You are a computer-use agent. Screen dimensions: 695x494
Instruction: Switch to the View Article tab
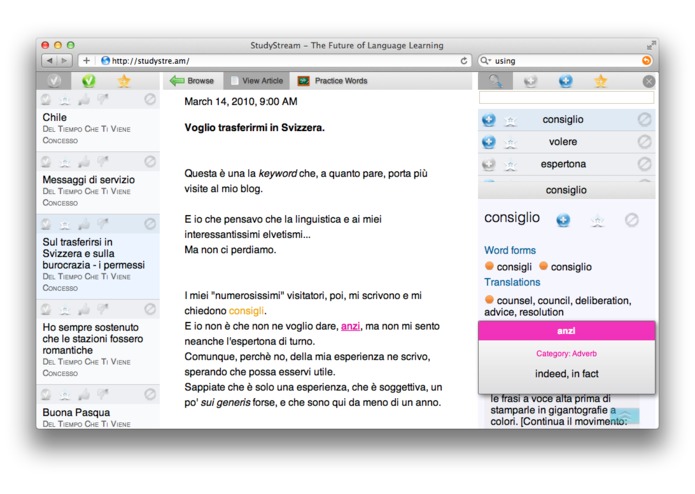tap(257, 81)
